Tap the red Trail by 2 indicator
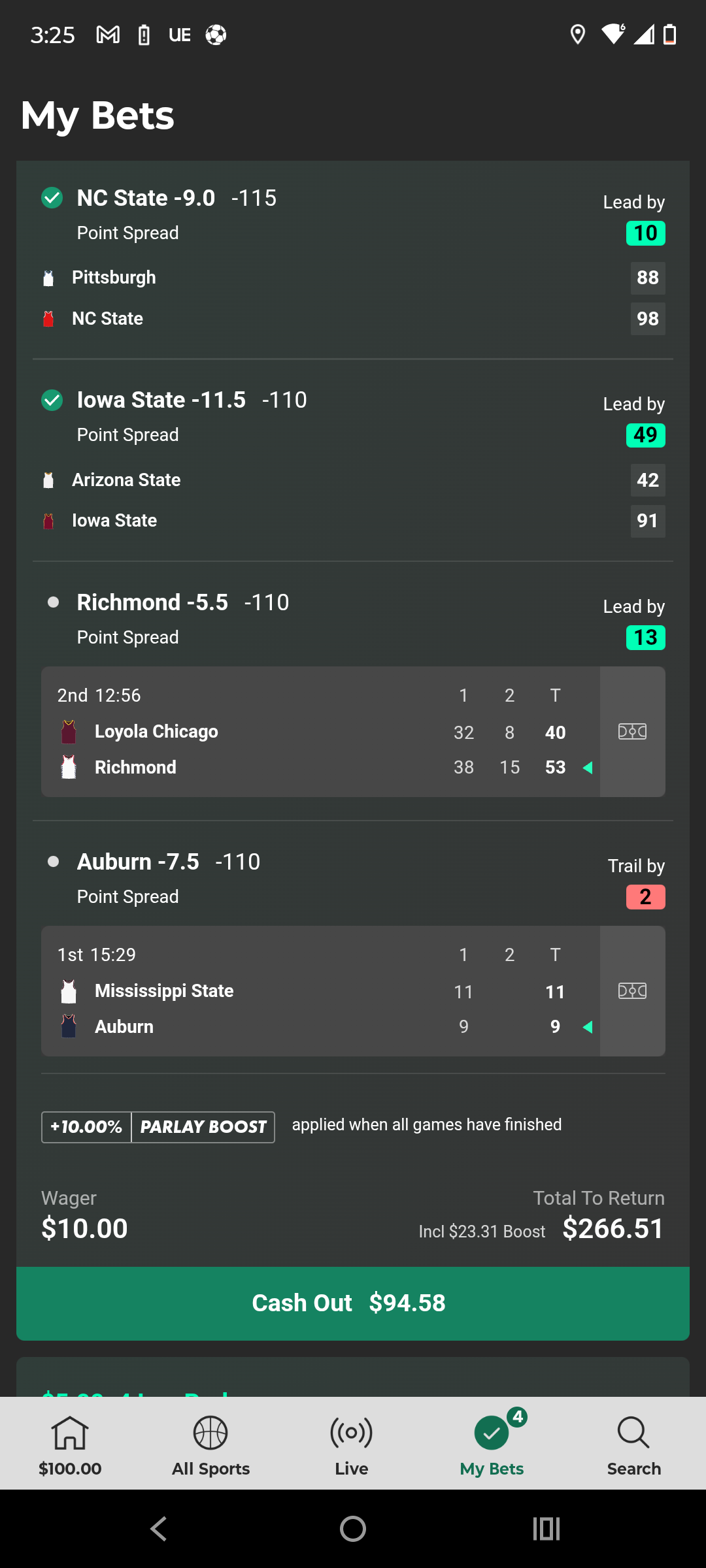The height and width of the screenshot is (1568, 706). pos(645,897)
